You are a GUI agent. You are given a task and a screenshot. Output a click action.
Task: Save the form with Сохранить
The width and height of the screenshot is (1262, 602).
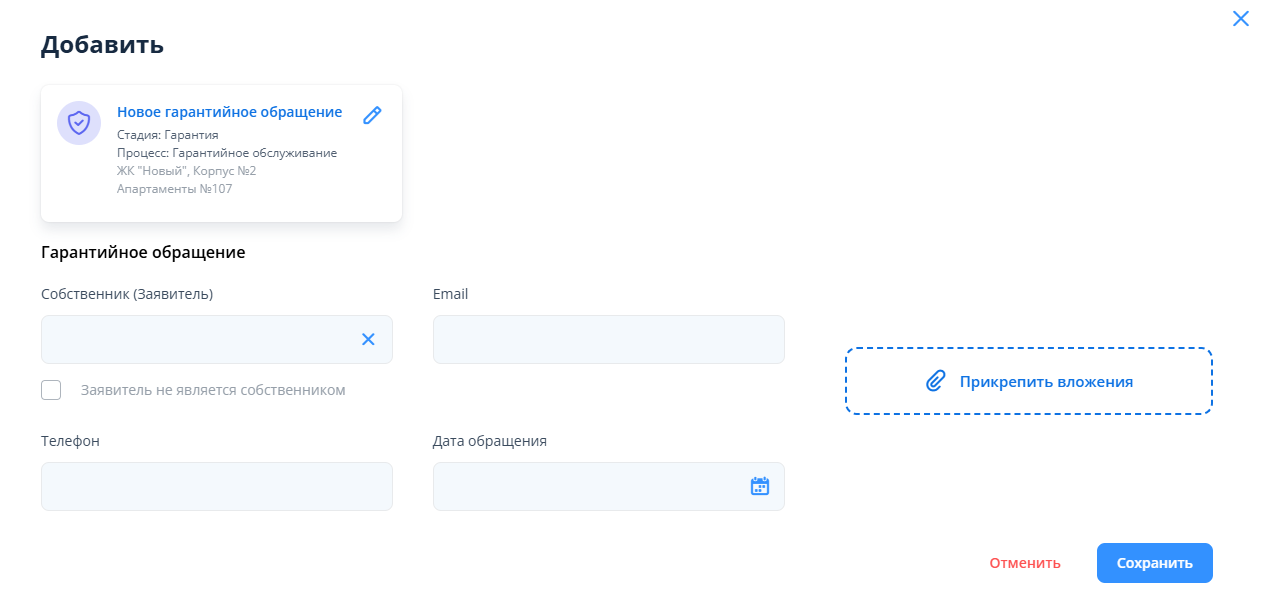(x=1154, y=563)
